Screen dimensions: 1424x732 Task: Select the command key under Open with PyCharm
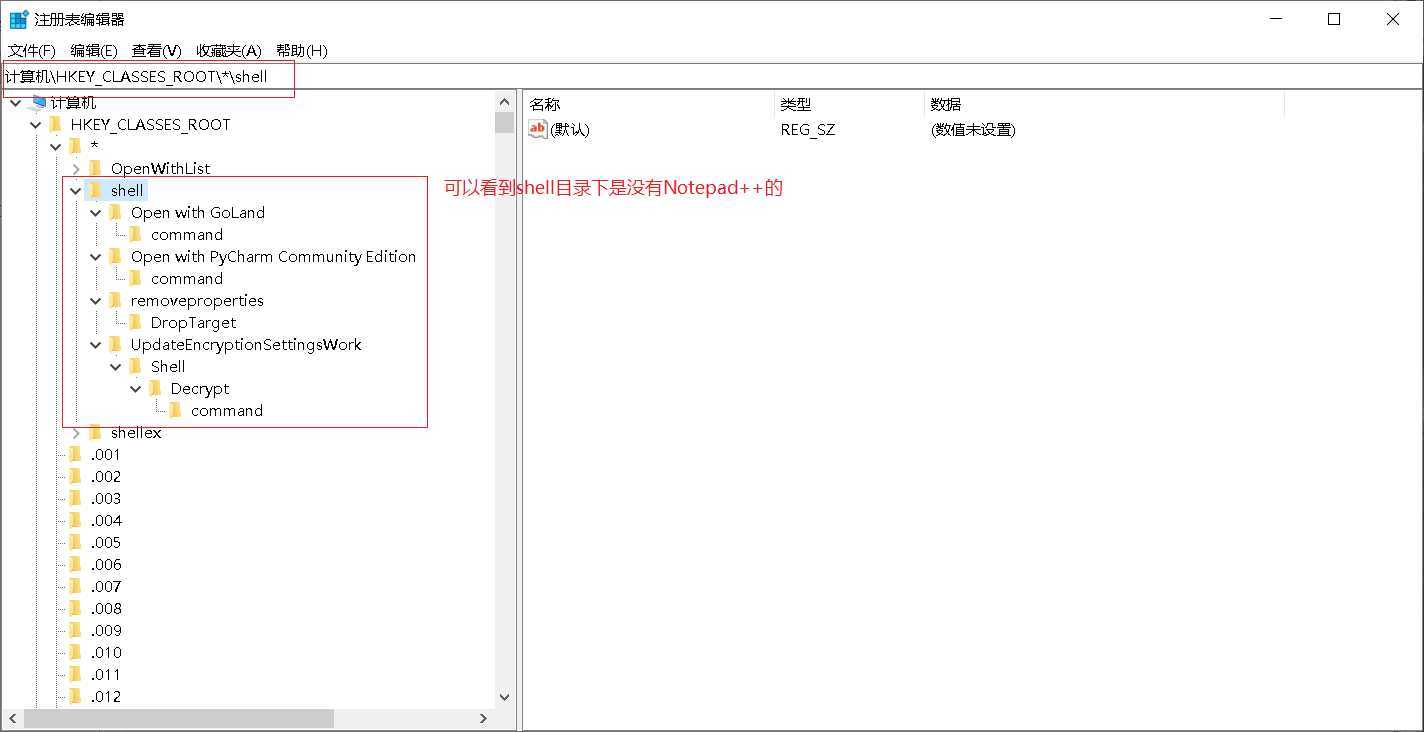(187, 278)
